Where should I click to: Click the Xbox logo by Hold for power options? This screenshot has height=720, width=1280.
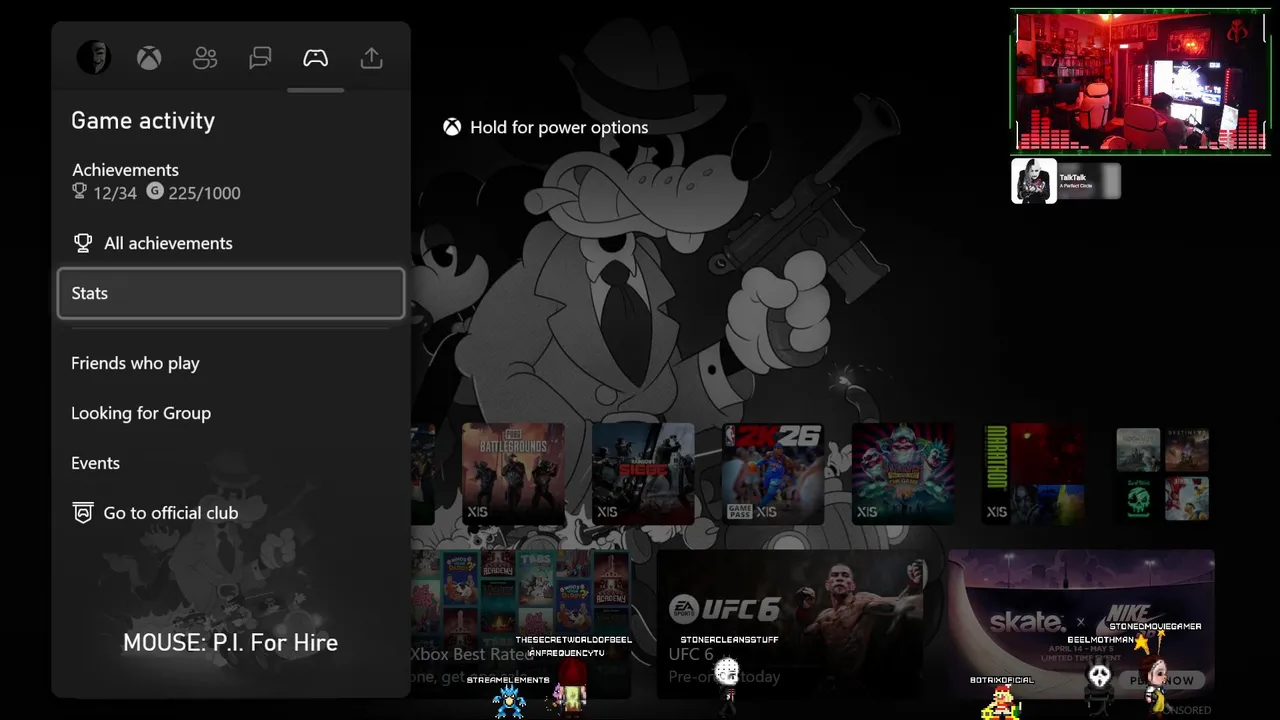point(452,127)
